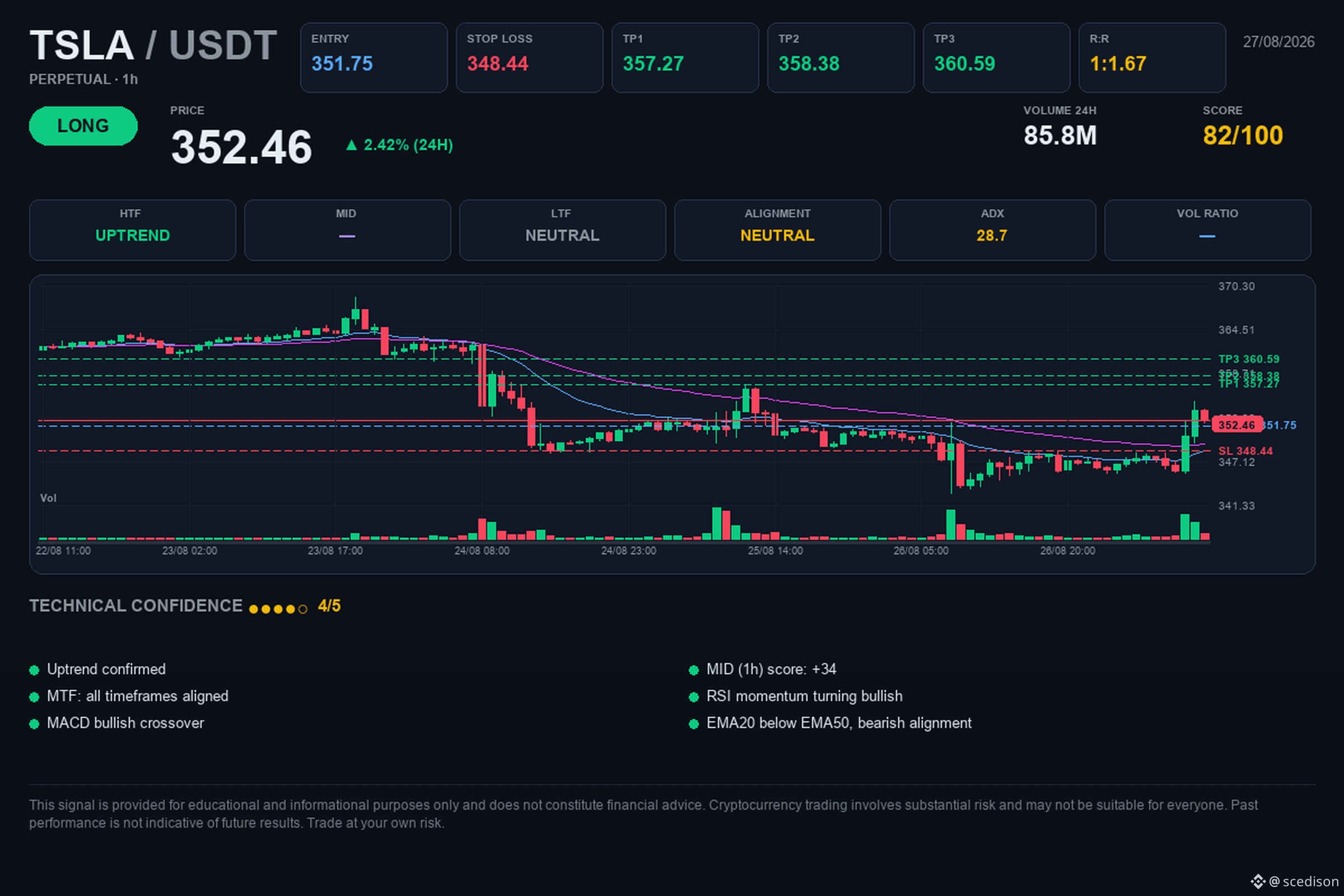Click the 'MTF: all timeframes aligned' line
1344x896 pixels.
click(x=138, y=696)
